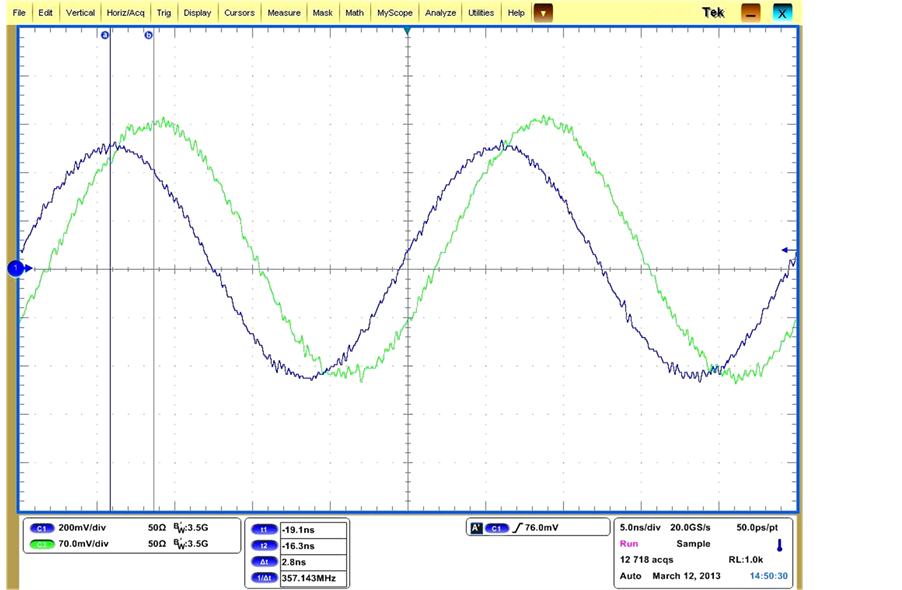Click the C1 channel badge

click(41, 528)
